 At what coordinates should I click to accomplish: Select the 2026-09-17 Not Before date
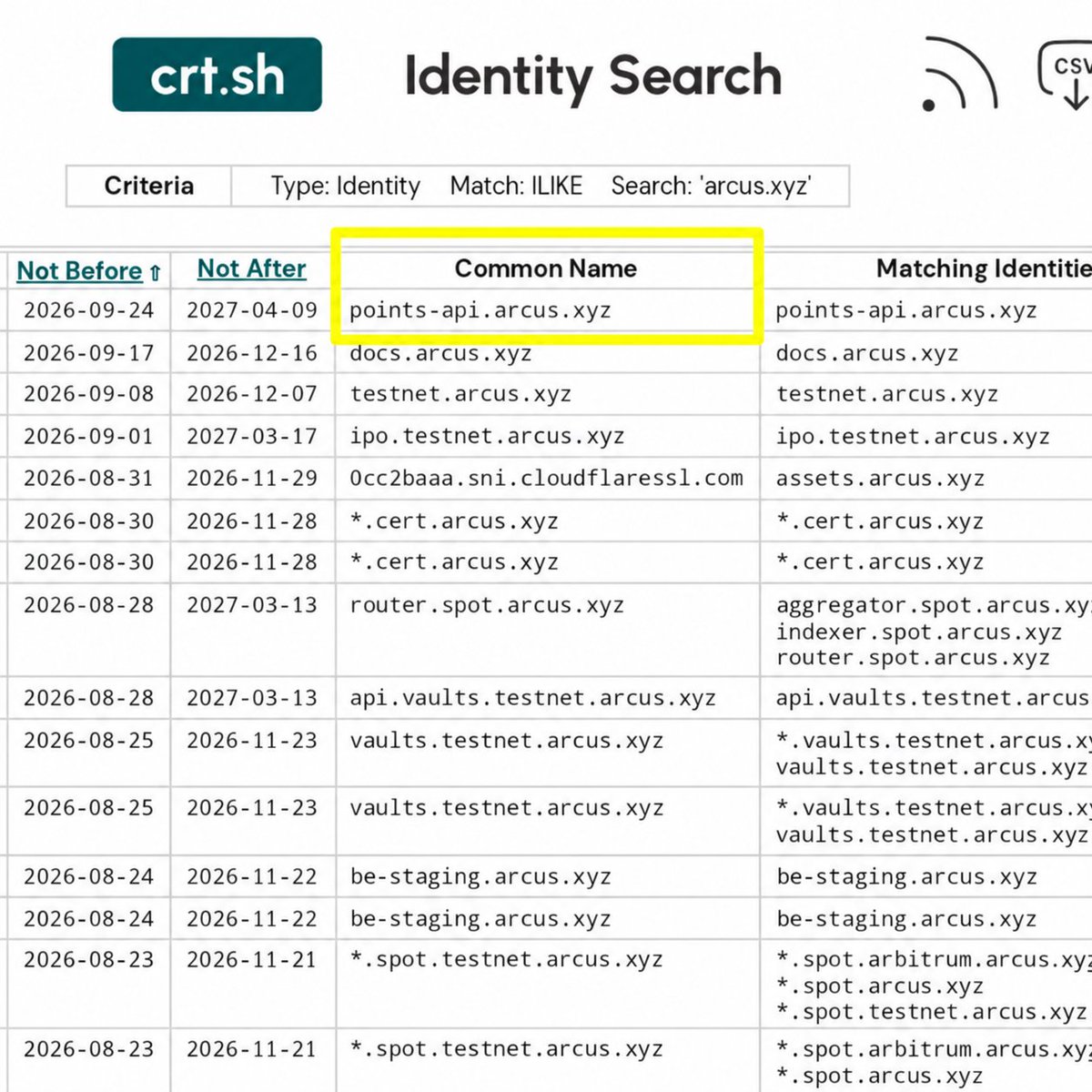[x=89, y=353]
